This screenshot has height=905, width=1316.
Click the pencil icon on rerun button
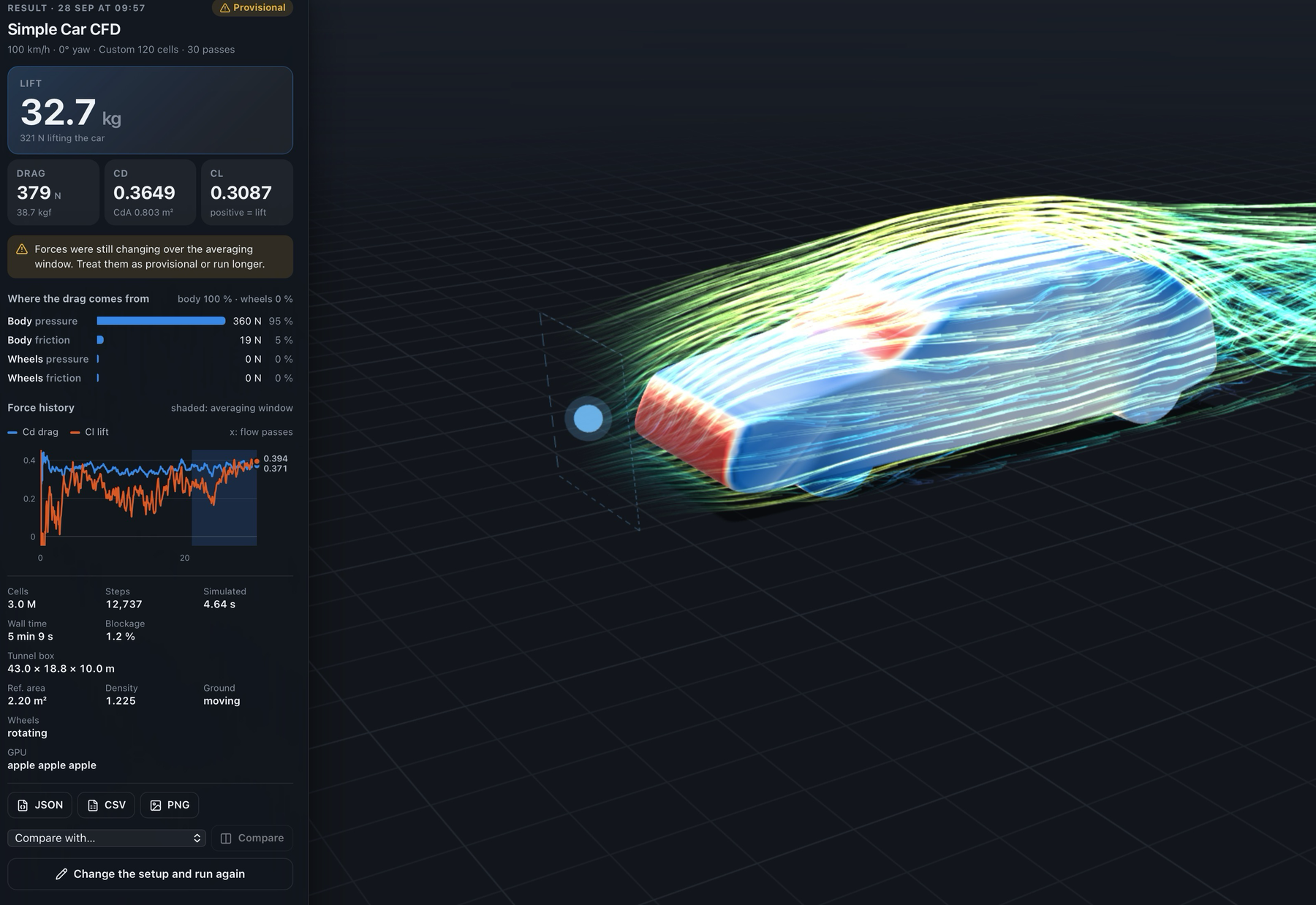pyautogui.click(x=61, y=874)
